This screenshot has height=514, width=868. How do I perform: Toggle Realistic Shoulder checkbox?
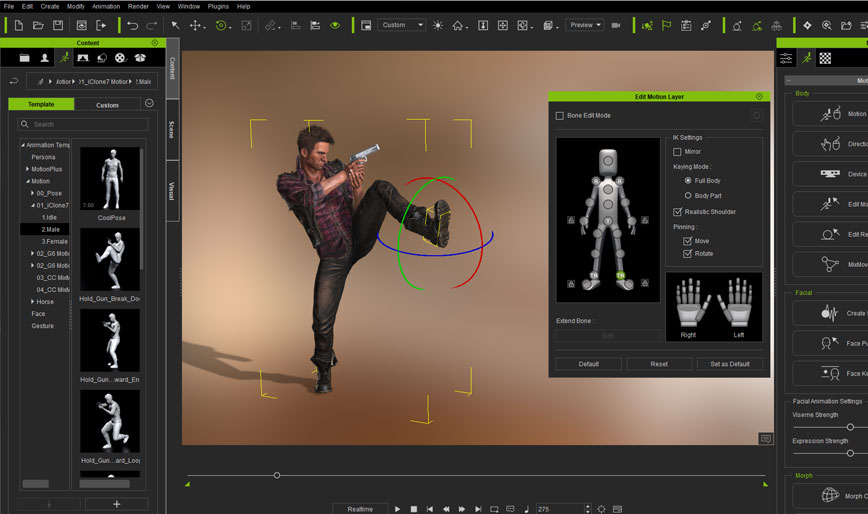pos(677,211)
